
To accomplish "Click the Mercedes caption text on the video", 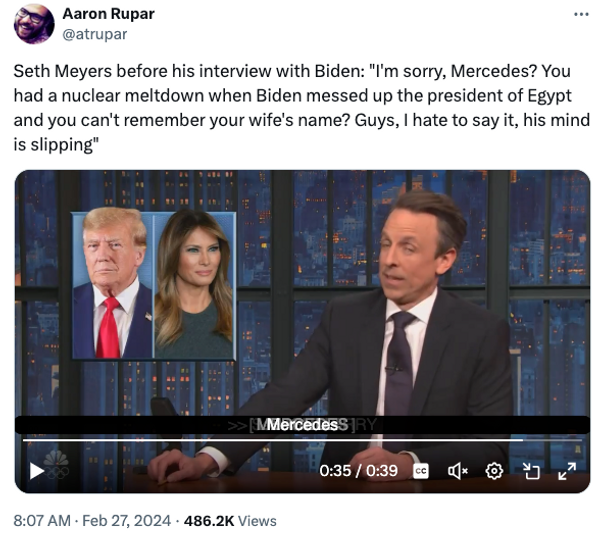I will pyautogui.click(x=302, y=425).
